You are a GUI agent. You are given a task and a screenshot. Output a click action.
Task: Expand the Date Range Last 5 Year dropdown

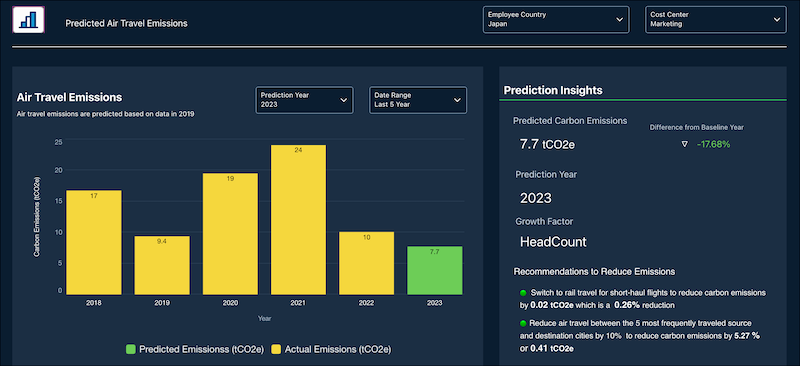tap(418, 100)
